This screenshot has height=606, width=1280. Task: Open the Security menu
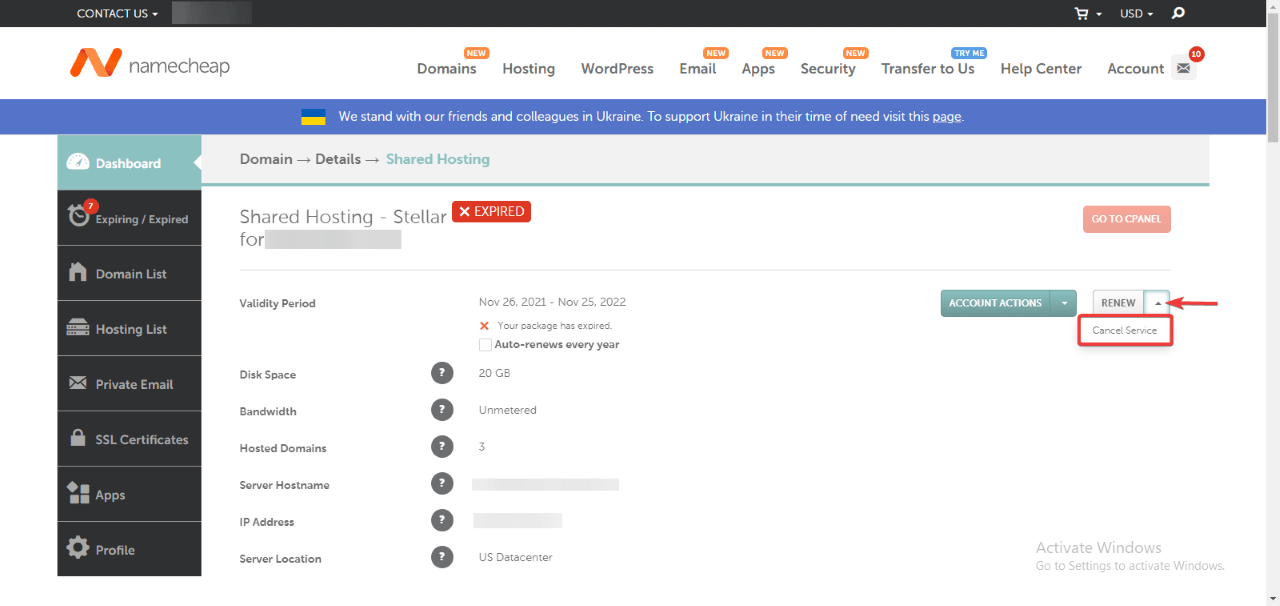(828, 69)
